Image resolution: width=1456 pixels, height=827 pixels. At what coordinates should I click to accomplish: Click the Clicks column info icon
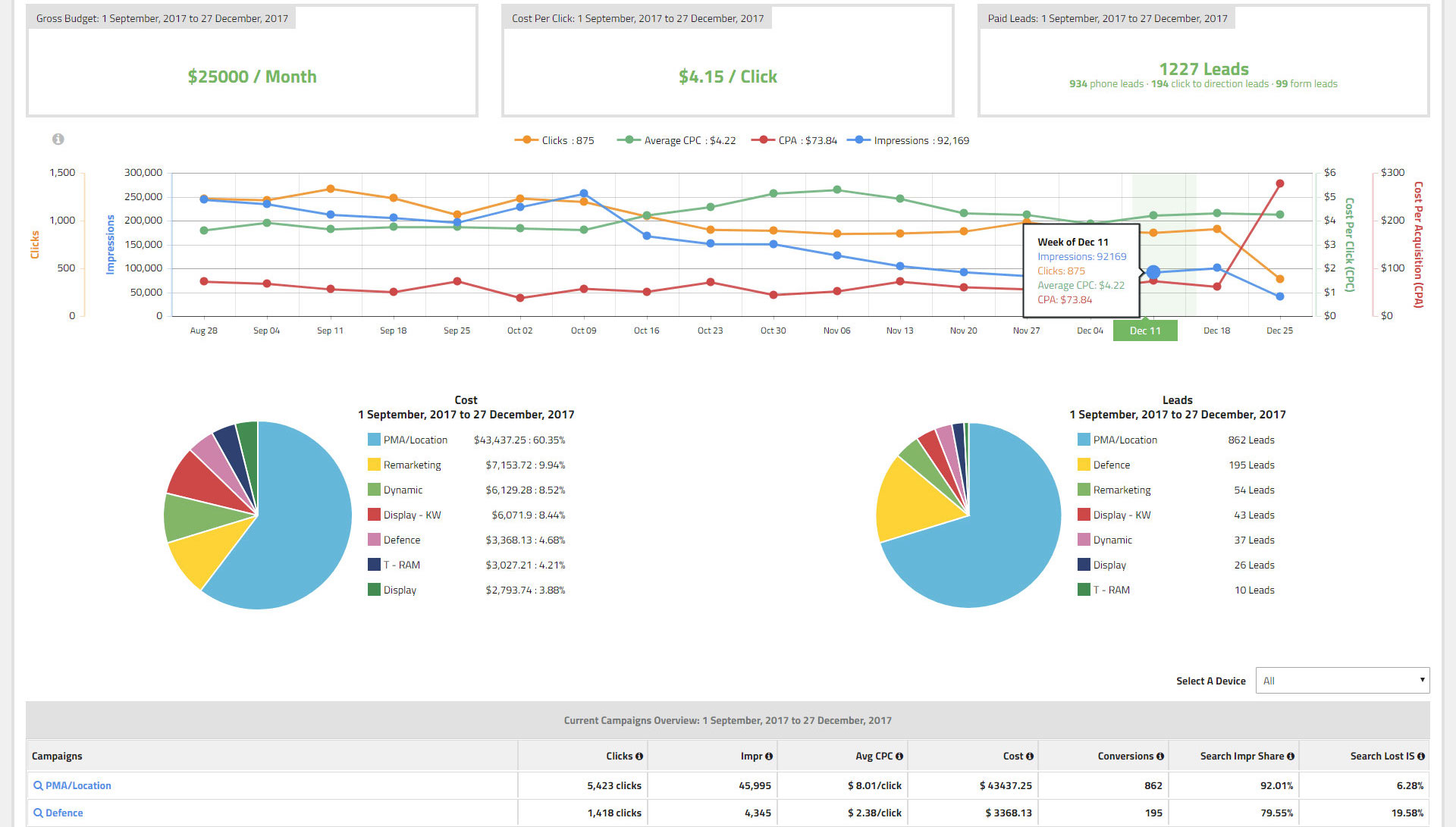(x=639, y=757)
